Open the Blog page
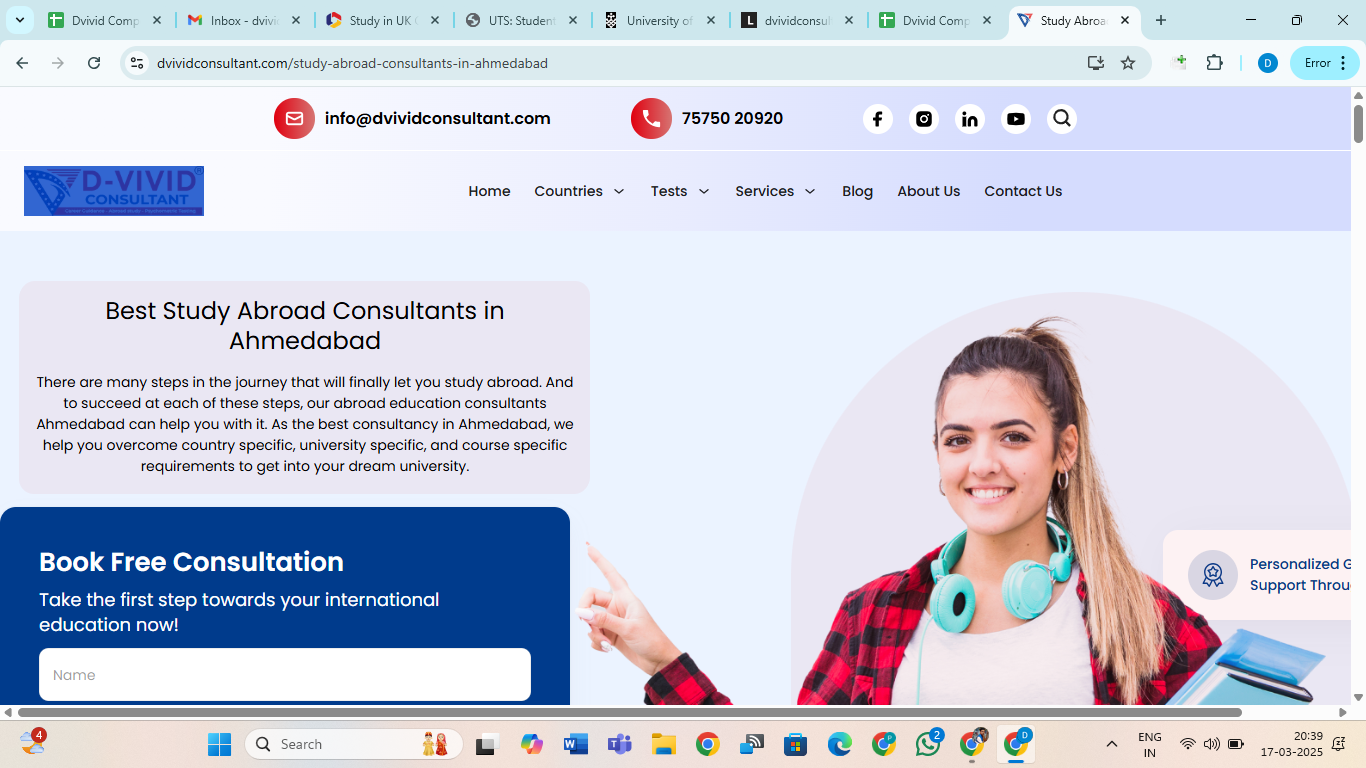 click(x=857, y=191)
